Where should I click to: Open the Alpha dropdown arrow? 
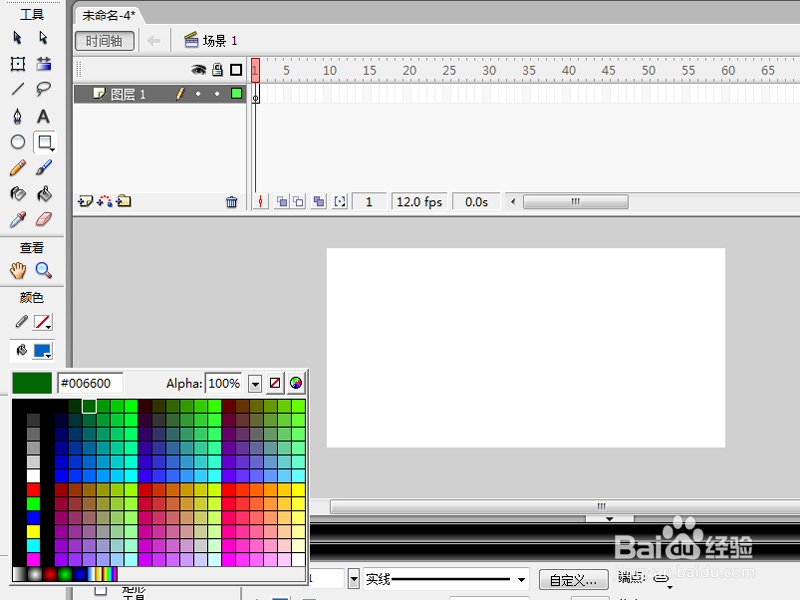point(255,384)
